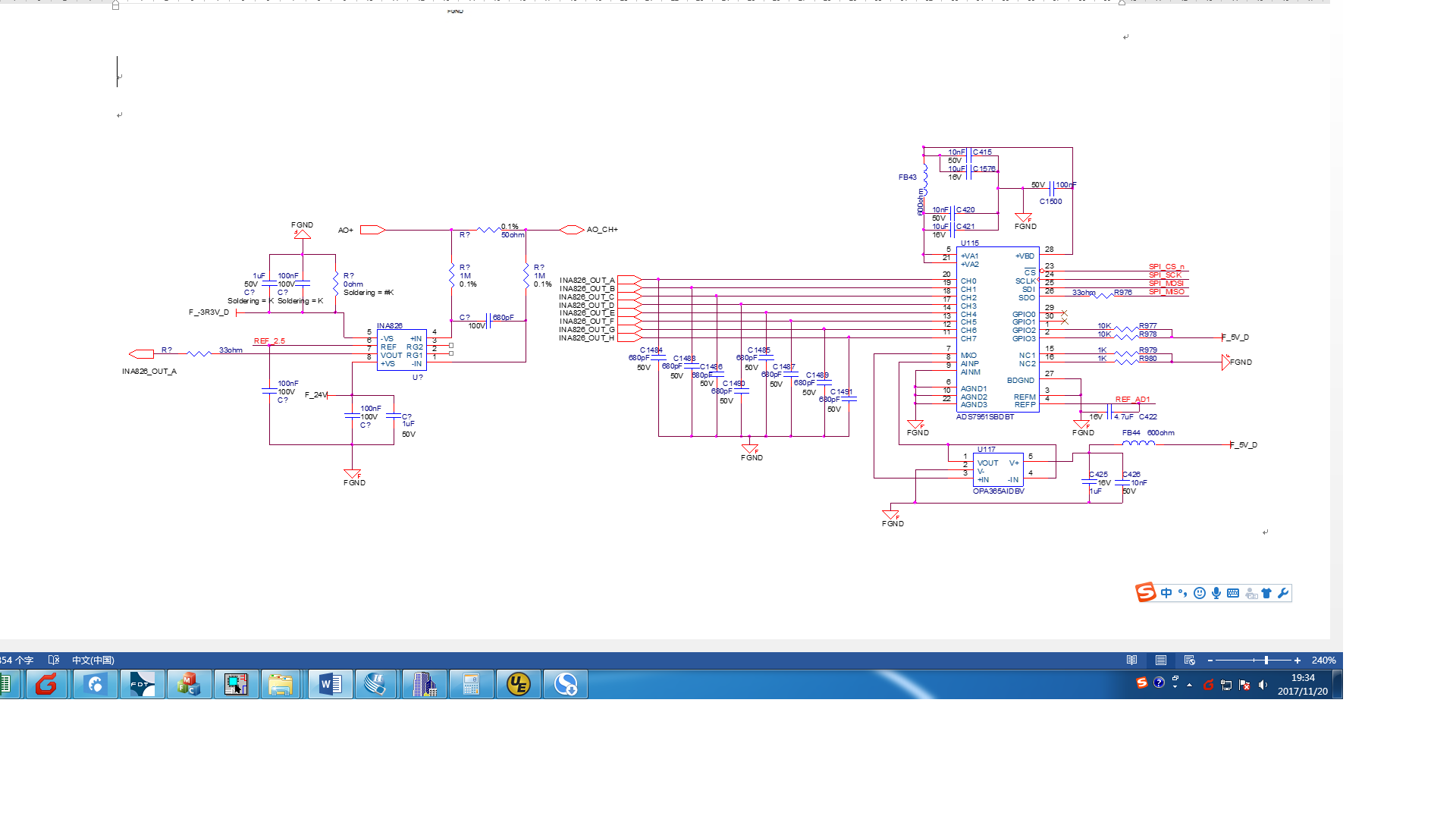Open zoom dialog via 240% label
Image resolution: width=1456 pixels, height=819 pixels.
pyautogui.click(x=1323, y=661)
